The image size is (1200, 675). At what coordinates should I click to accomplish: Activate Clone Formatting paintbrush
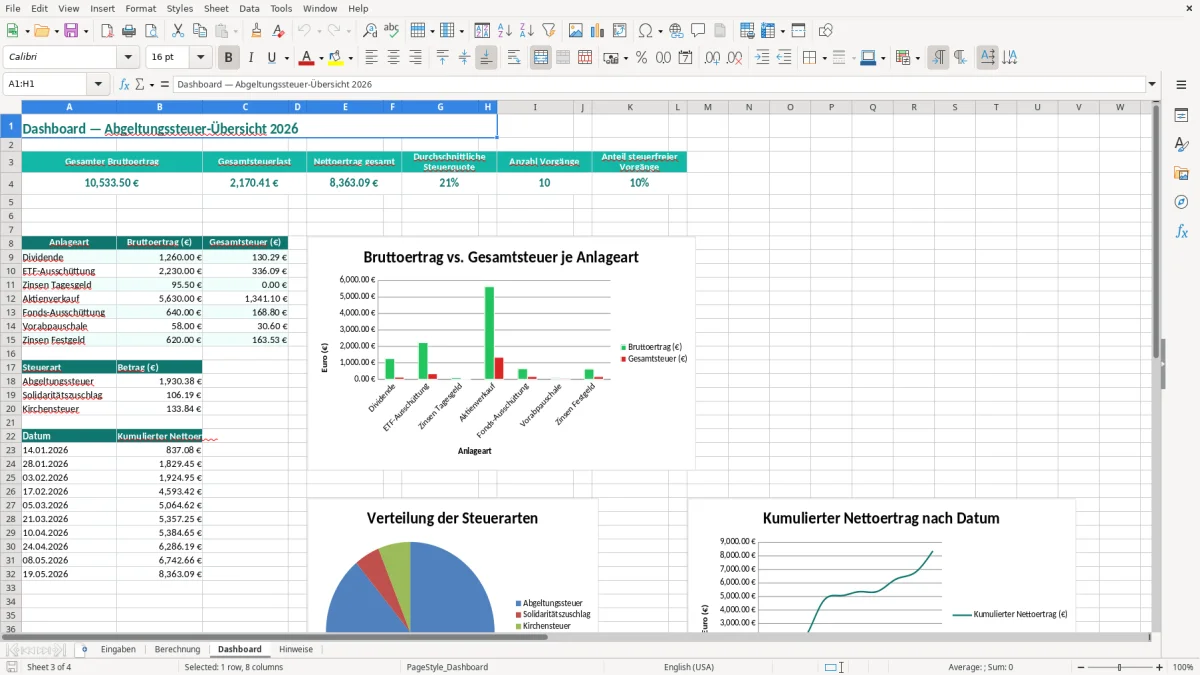coord(257,31)
